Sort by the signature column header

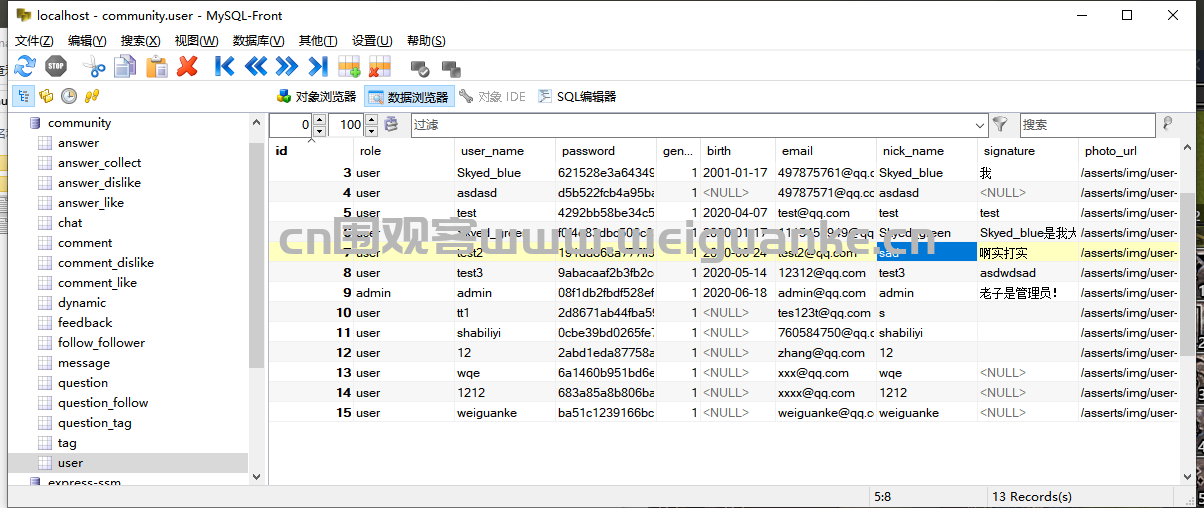pos(1028,151)
